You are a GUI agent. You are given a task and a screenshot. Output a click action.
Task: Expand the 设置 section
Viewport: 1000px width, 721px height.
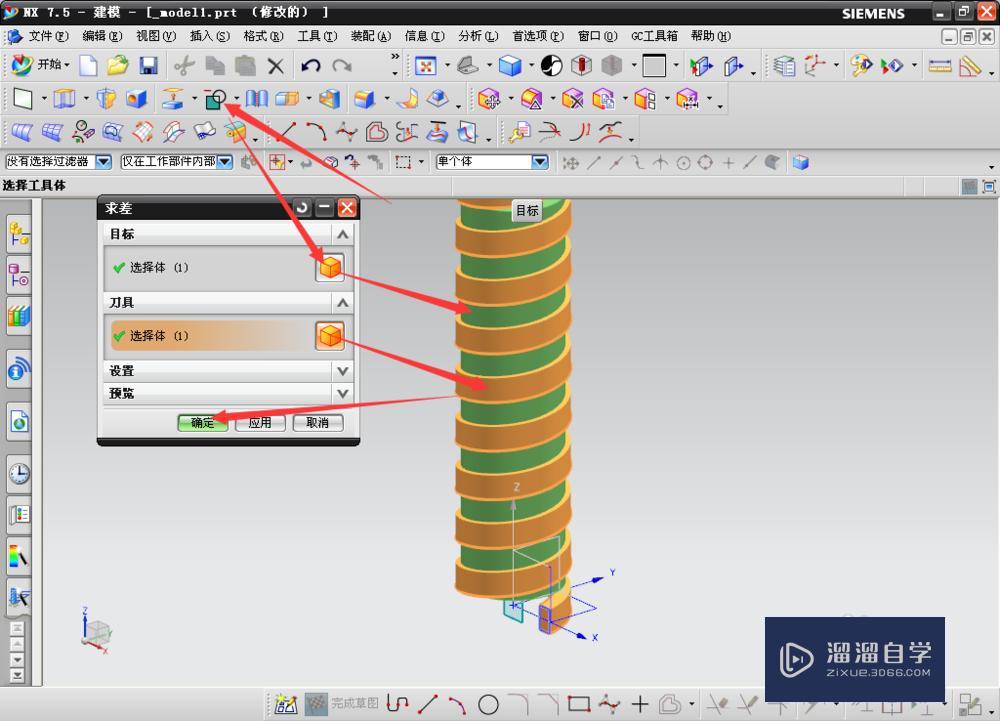point(342,370)
